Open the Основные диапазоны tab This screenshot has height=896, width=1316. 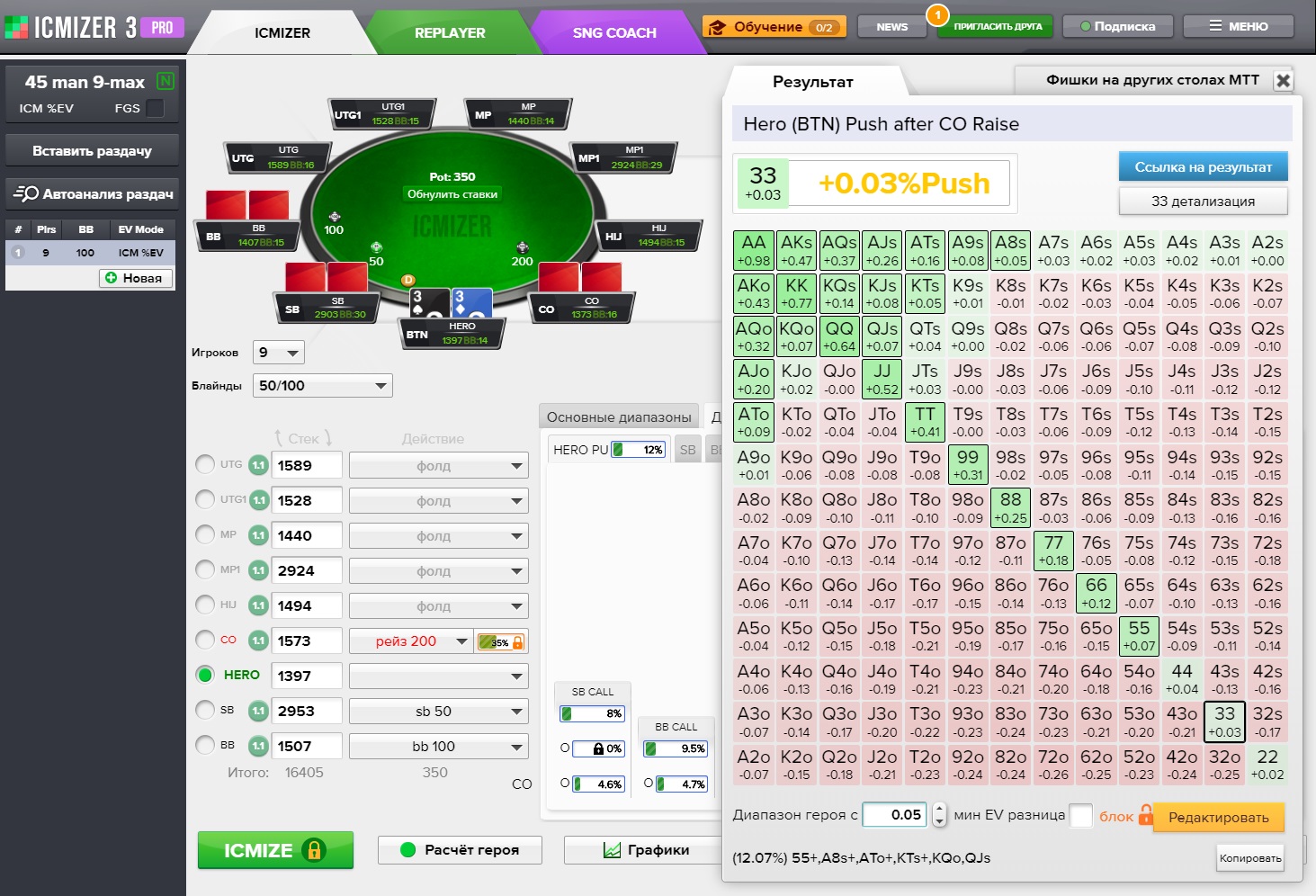(x=619, y=417)
